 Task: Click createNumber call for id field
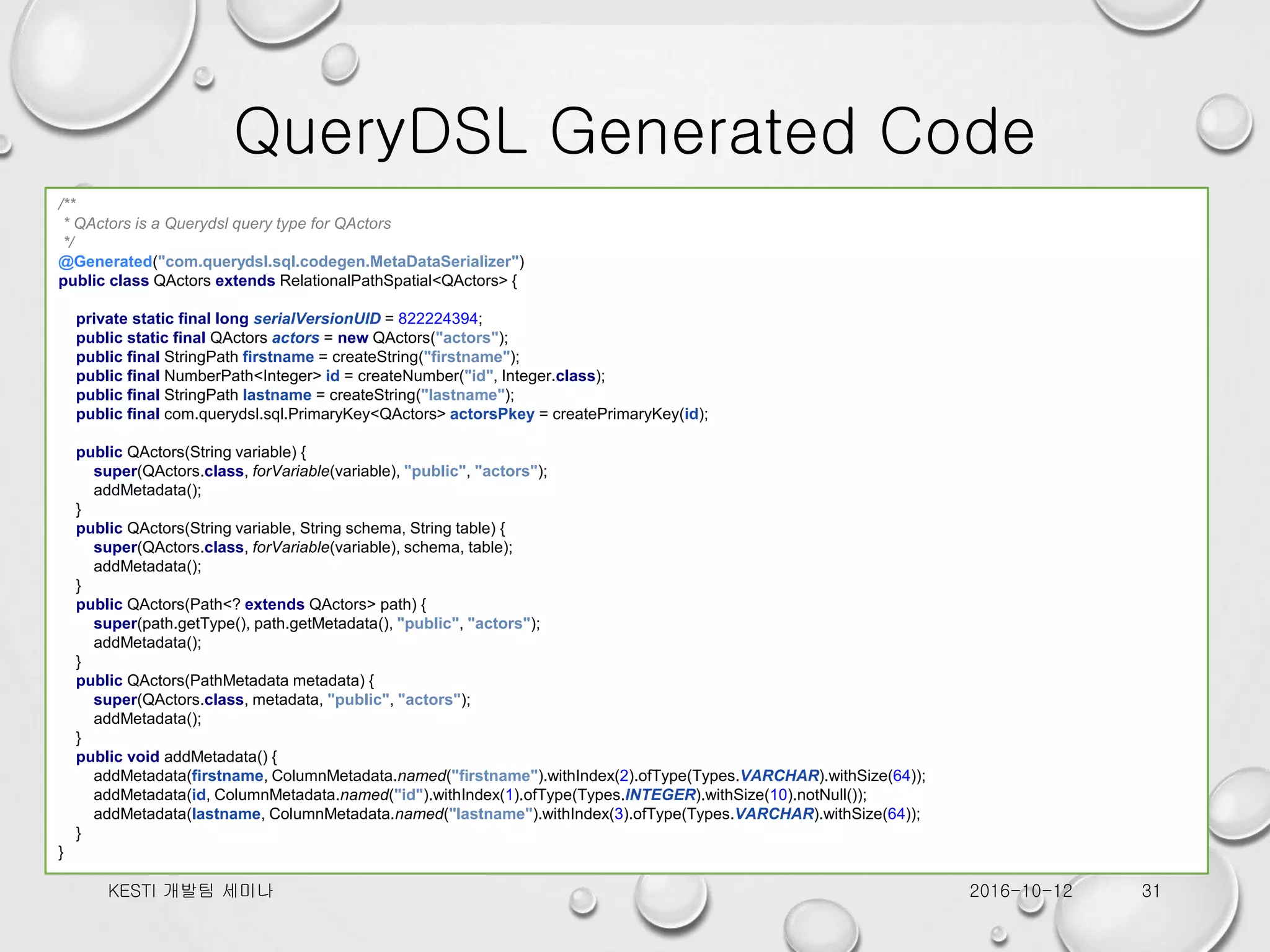[409, 376]
